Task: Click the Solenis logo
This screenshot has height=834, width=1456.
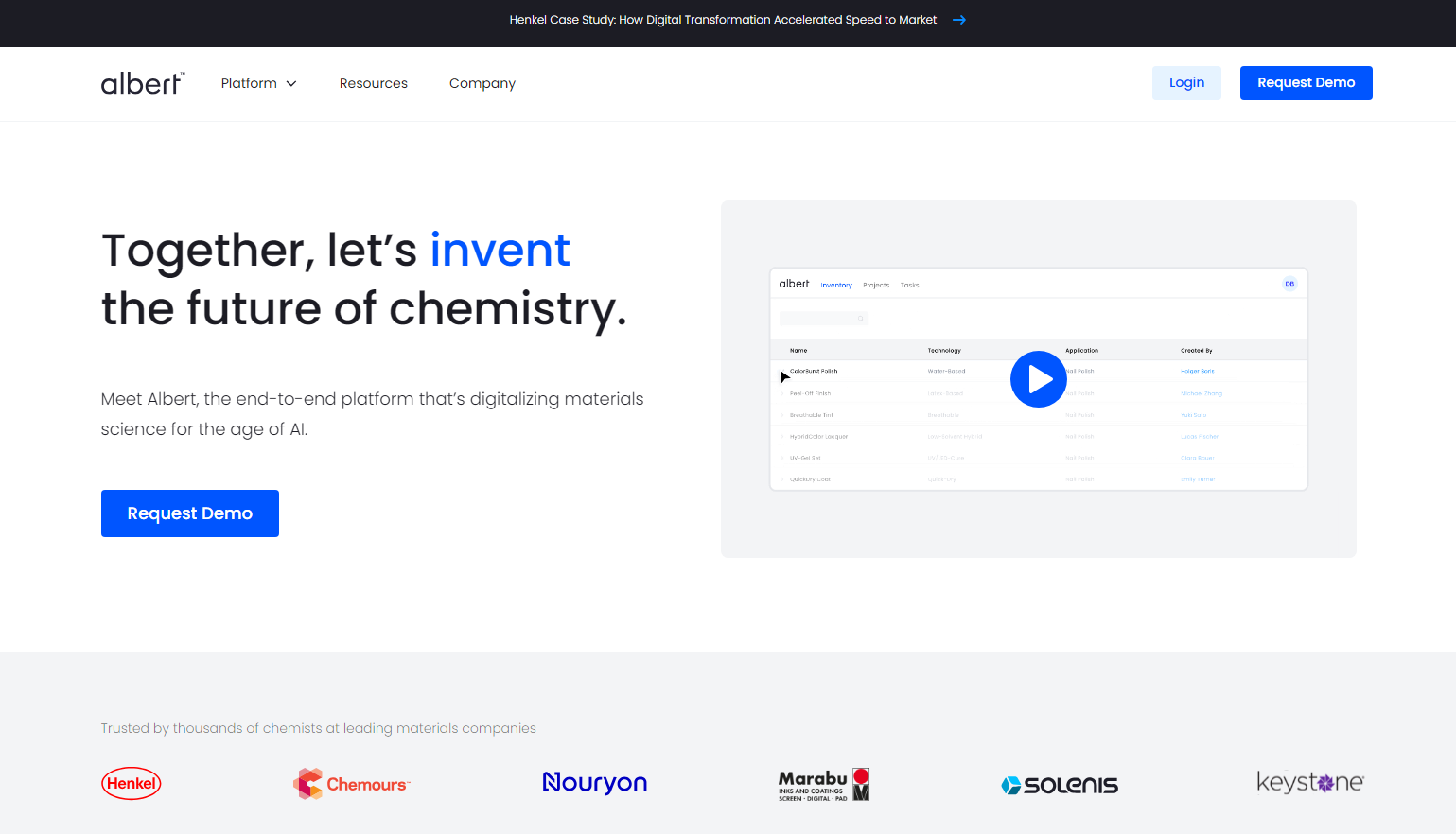Action: coord(1060,785)
